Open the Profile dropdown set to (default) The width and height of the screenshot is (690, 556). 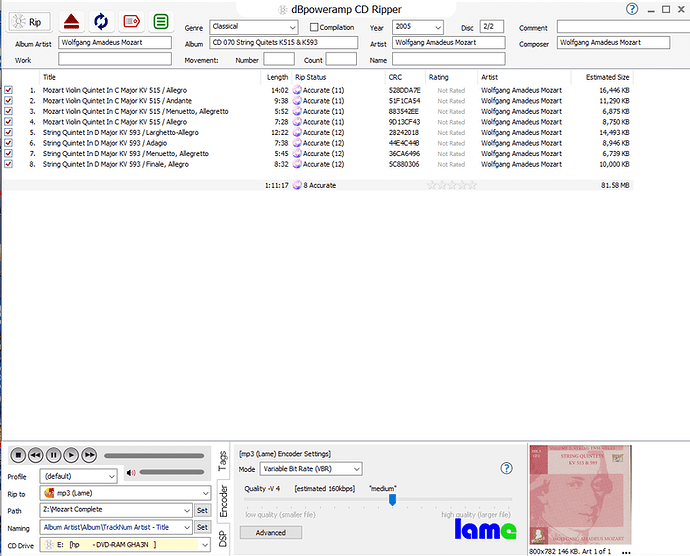coord(78,476)
